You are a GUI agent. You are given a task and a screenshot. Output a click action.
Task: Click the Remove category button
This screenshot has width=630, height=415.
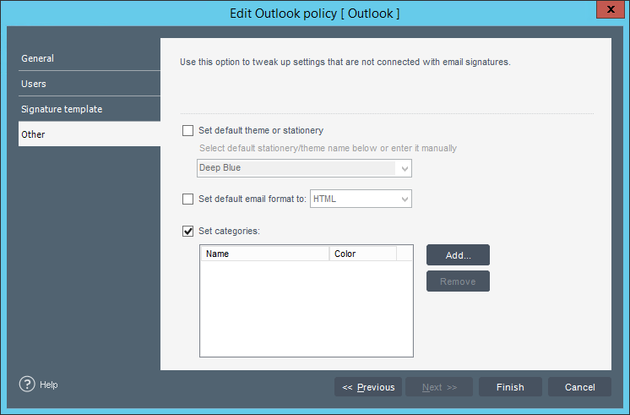458,281
